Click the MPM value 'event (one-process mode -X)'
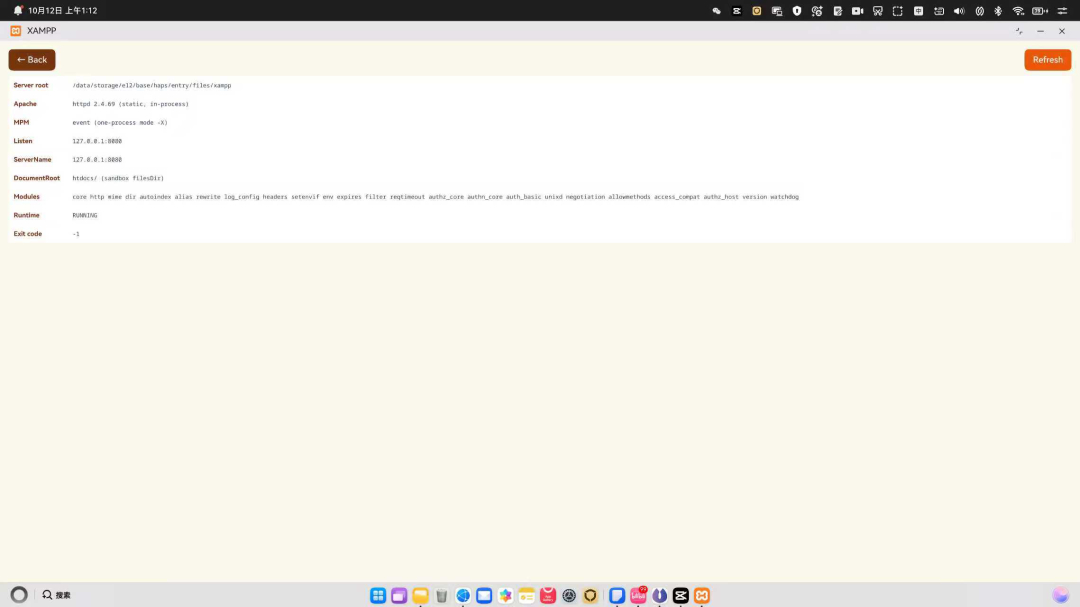1080x607 pixels. [x=120, y=123]
